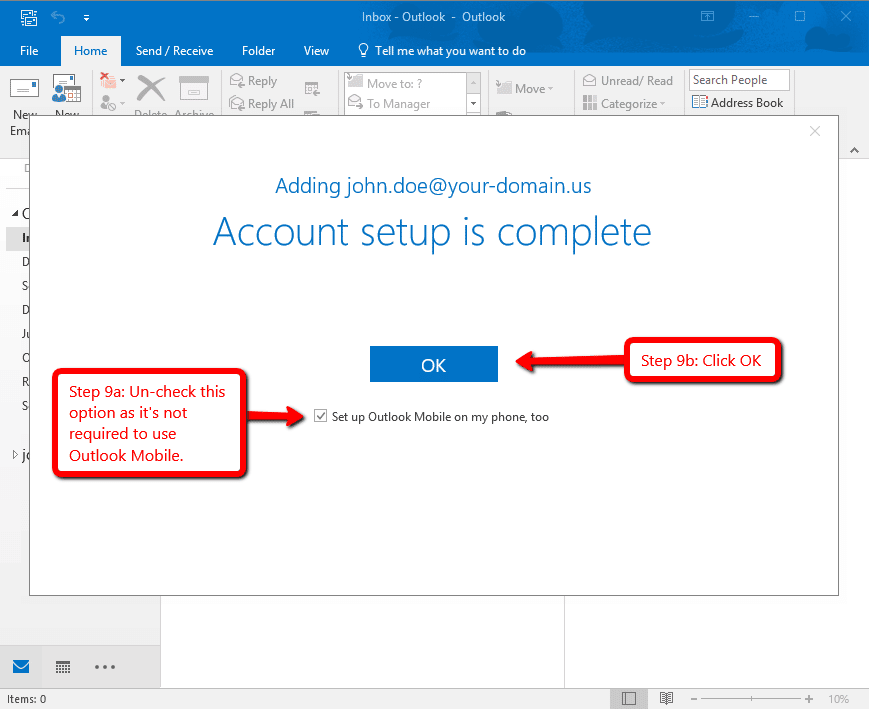This screenshot has height=709, width=869.
Task: Click the Search People field
Action: 739,80
